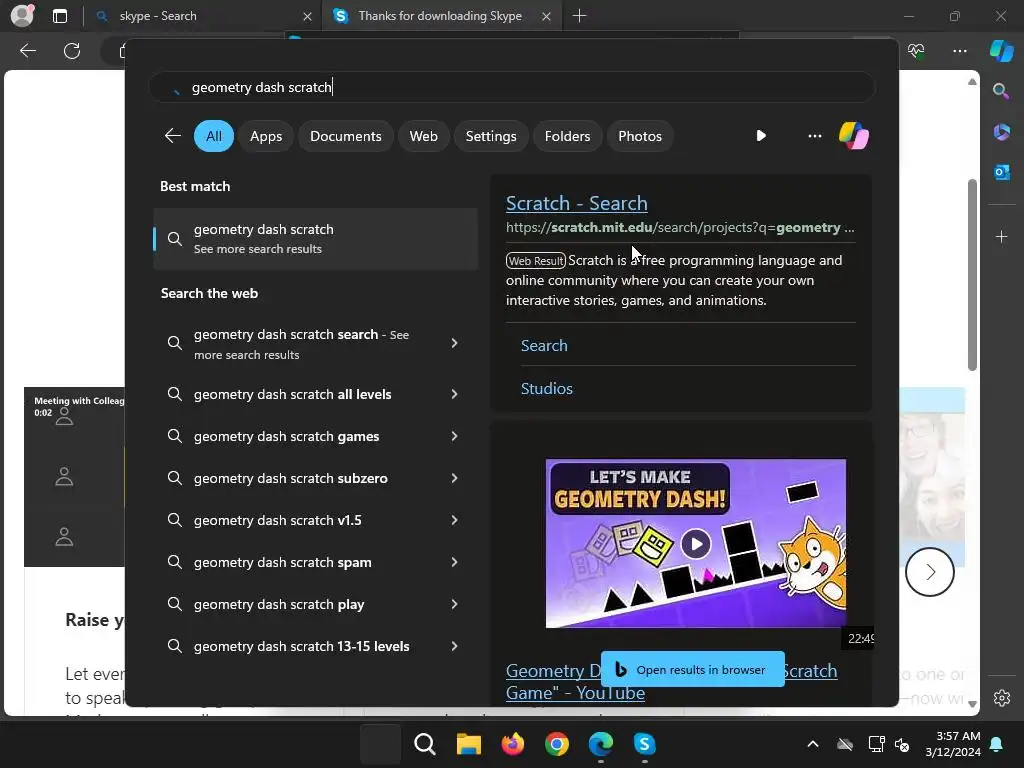Expand chevron for '13-15 levels' suggestion
Image resolution: width=1024 pixels, height=768 pixels.
[x=455, y=646]
